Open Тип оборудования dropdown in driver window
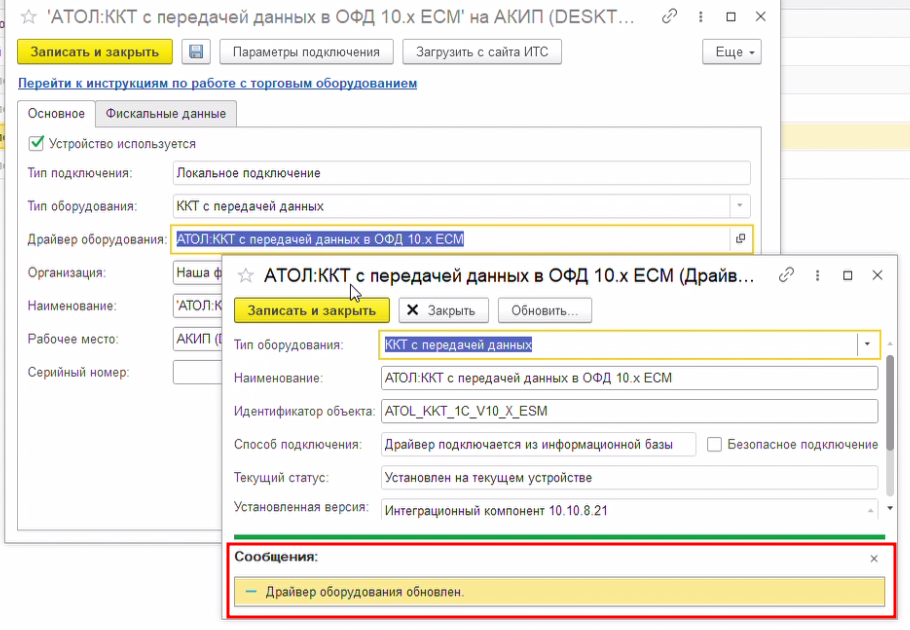 (x=867, y=345)
